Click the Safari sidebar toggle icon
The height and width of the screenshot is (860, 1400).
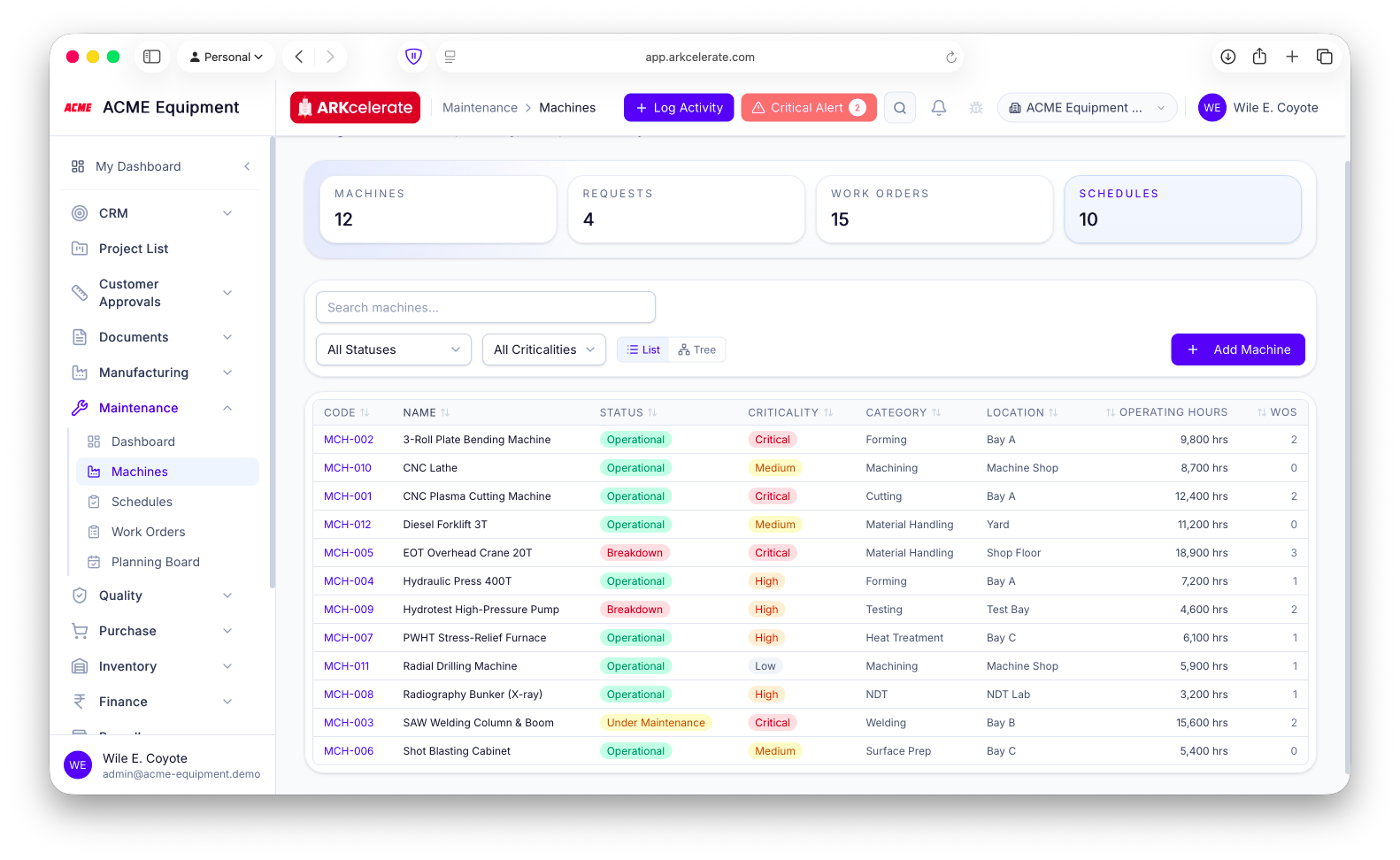[152, 57]
